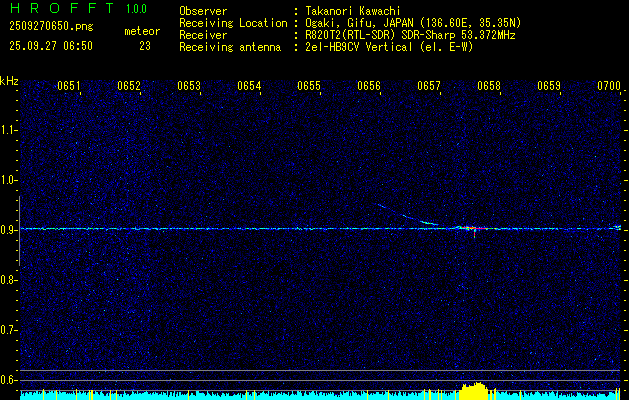Viewport: 629px width, 400px height.
Task: Click the 0659 time marker
Action: tap(549, 86)
